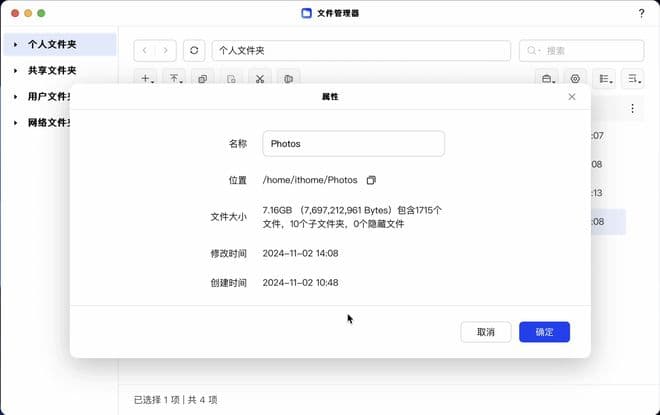Open the list view mode dropdown

click(x=604, y=78)
